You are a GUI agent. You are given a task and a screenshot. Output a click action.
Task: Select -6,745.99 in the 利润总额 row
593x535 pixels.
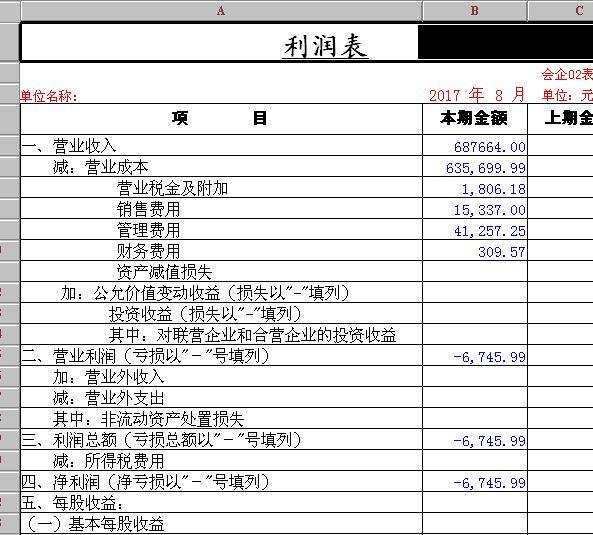point(489,441)
